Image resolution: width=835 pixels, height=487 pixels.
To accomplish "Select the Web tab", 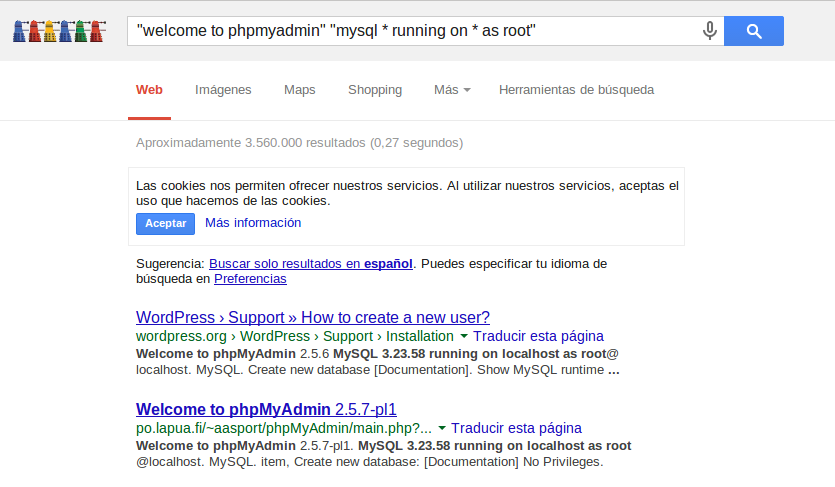I will click(149, 90).
